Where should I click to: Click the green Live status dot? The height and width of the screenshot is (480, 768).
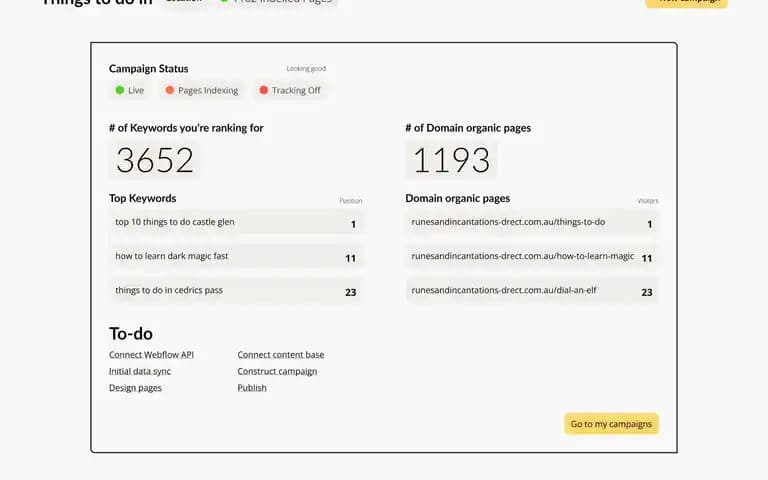(120, 90)
